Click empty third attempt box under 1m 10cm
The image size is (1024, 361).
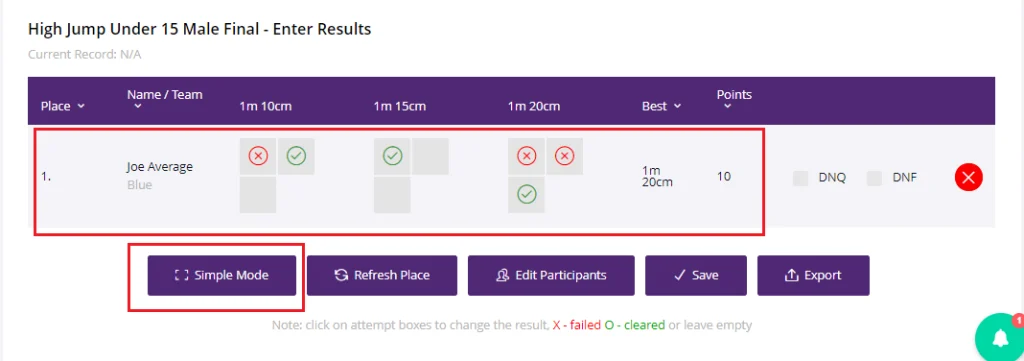pyautogui.click(x=258, y=195)
